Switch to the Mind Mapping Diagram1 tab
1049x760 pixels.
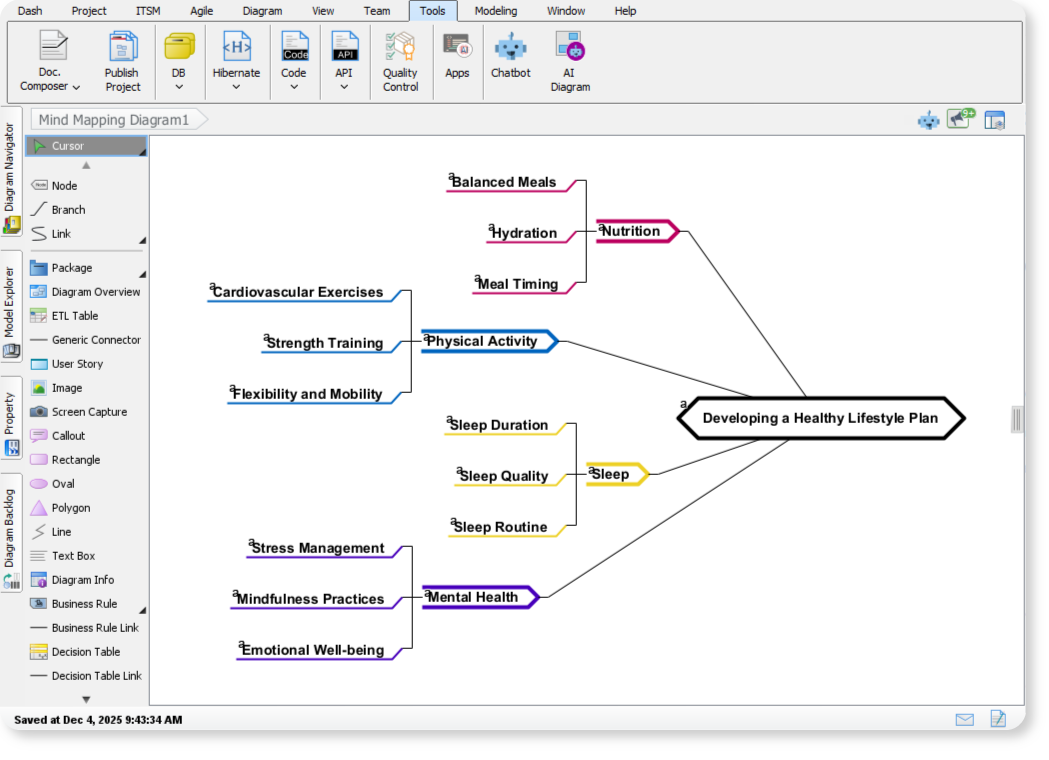pyautogui.click(x=112, y=118)
